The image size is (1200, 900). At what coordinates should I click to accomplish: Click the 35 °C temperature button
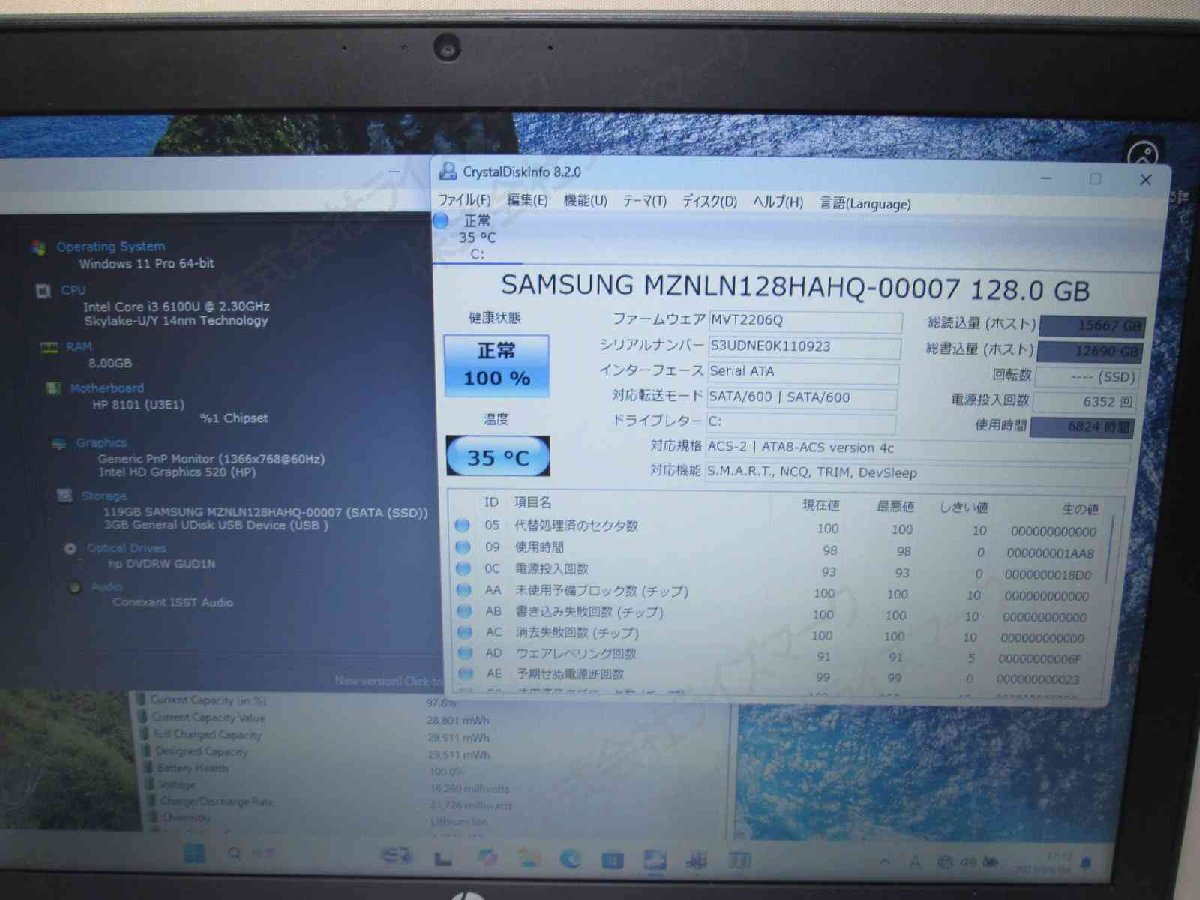click(x=497, y=457)
